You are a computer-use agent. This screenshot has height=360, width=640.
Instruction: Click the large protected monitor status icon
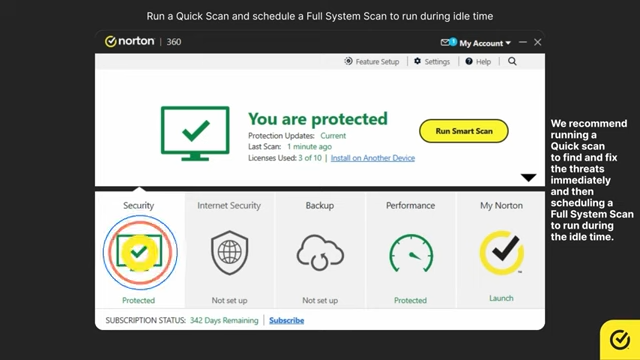(195, 133)
